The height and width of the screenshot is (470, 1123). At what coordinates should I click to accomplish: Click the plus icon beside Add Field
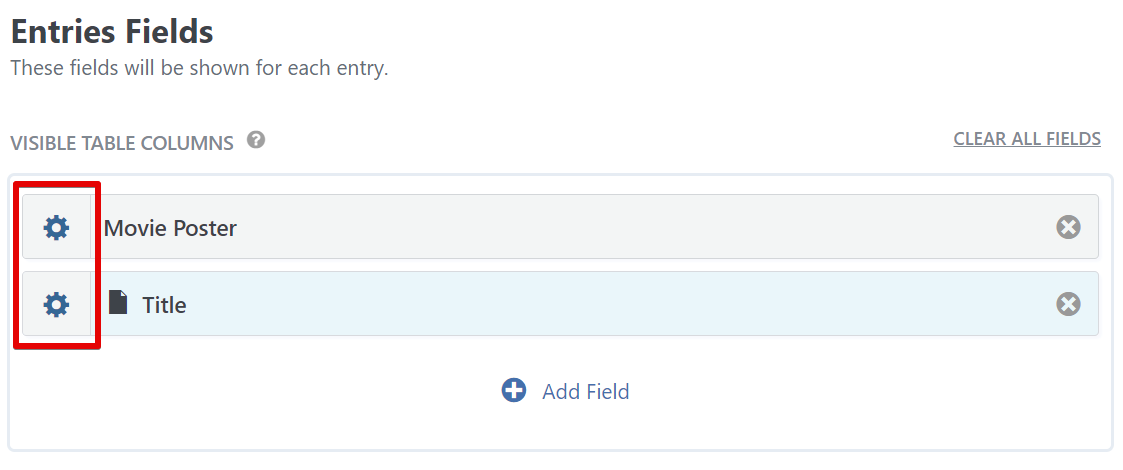point(514,390)
